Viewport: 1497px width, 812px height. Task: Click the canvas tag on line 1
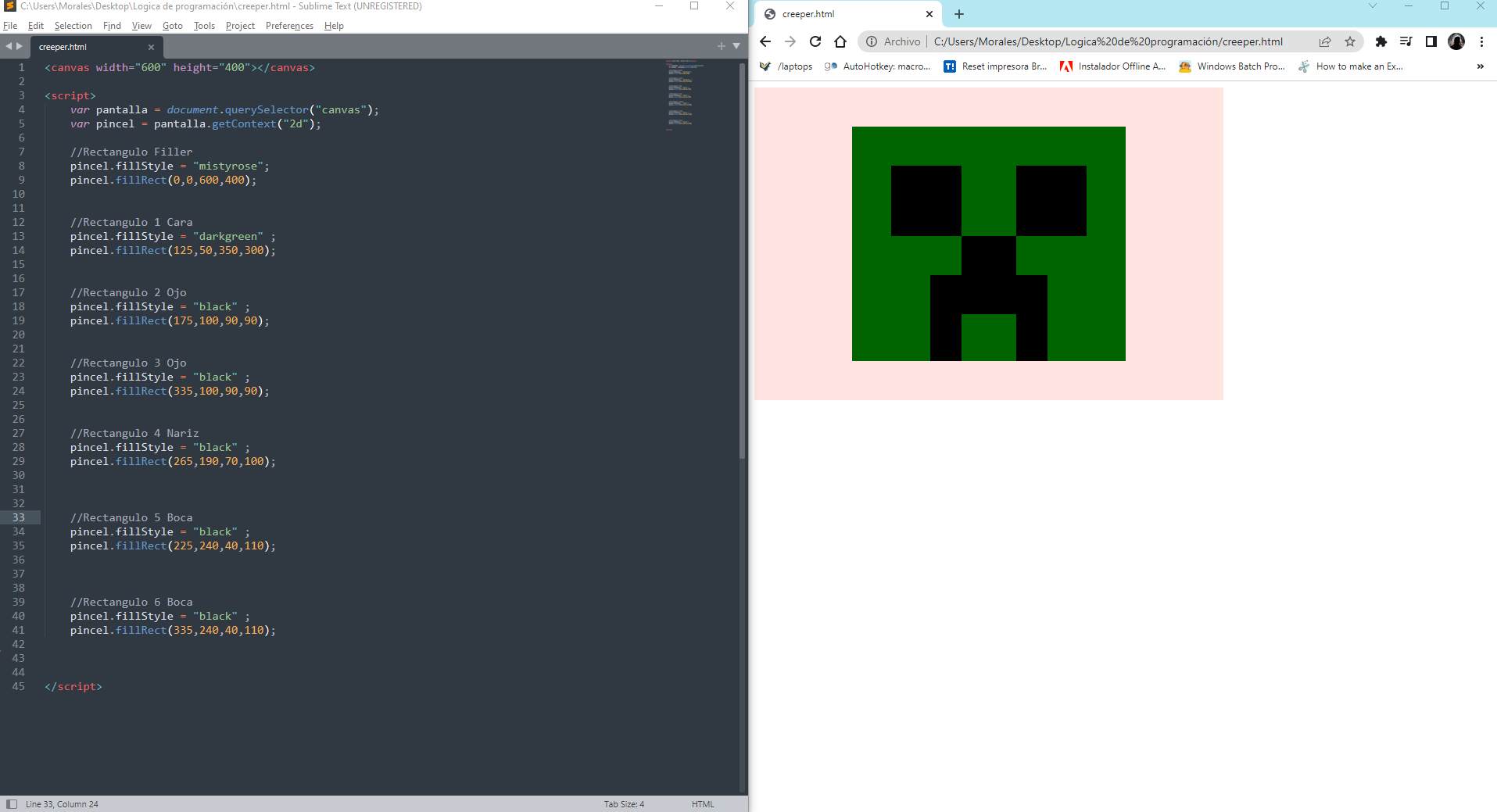[180, 67]
